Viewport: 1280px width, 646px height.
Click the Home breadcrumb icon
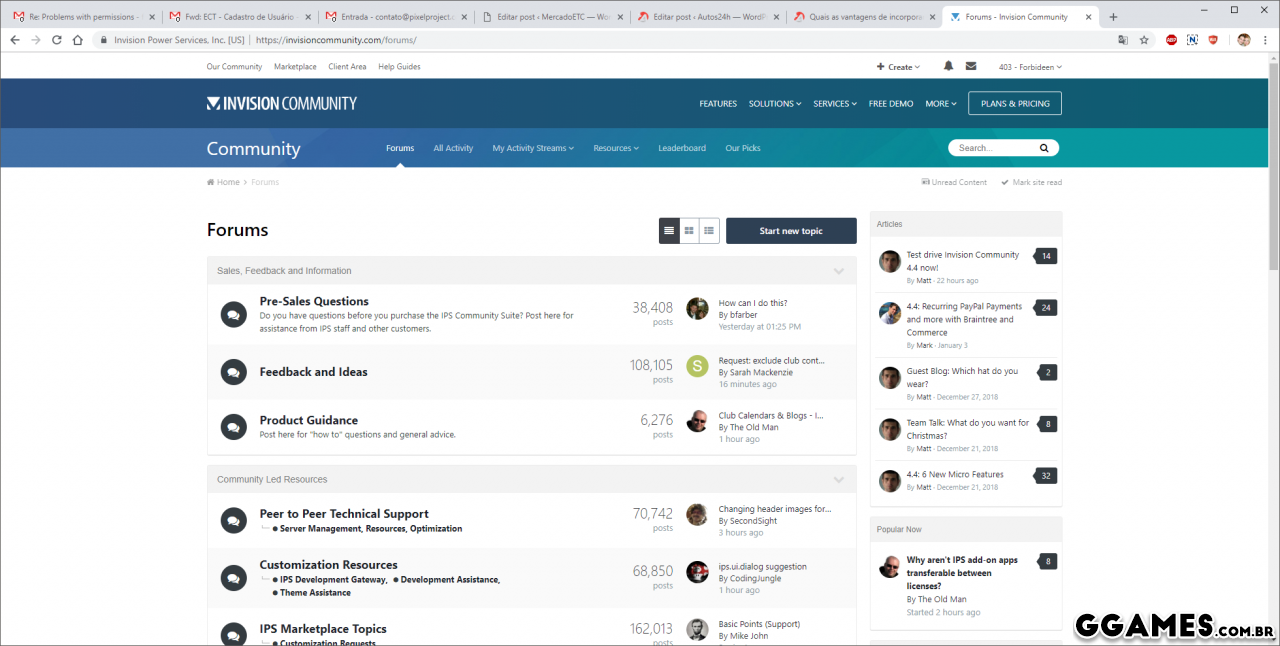(x=211, y=182)
